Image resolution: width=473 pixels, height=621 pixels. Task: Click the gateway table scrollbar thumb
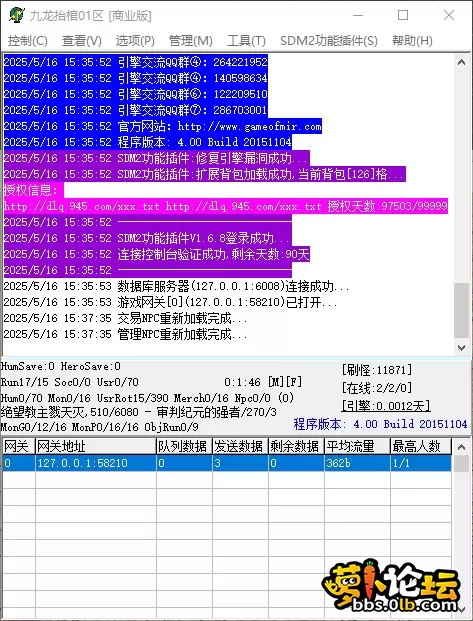[461, 463]
